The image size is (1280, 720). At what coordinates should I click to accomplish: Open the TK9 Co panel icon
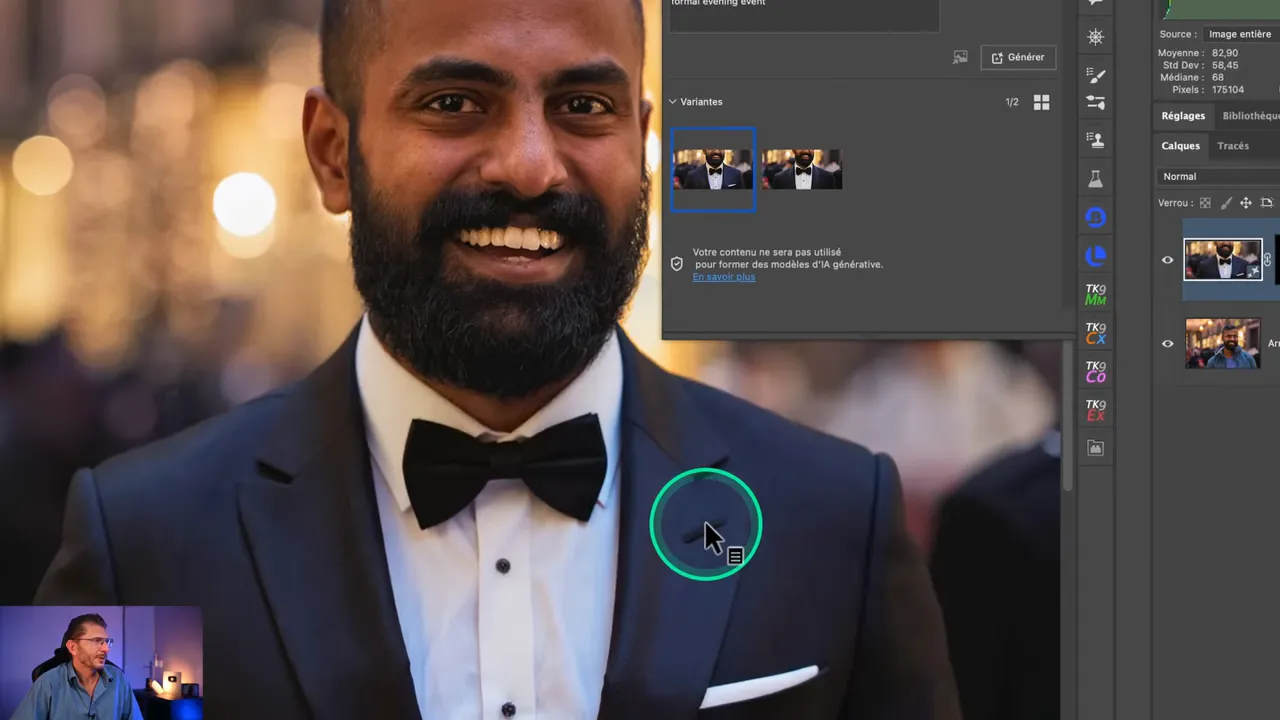pos(1096,372)
